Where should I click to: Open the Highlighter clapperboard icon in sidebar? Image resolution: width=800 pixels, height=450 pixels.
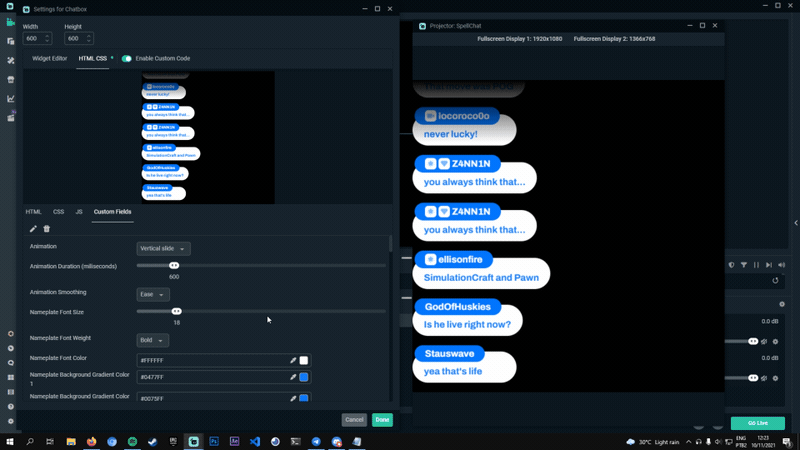(x=11, y=117)
